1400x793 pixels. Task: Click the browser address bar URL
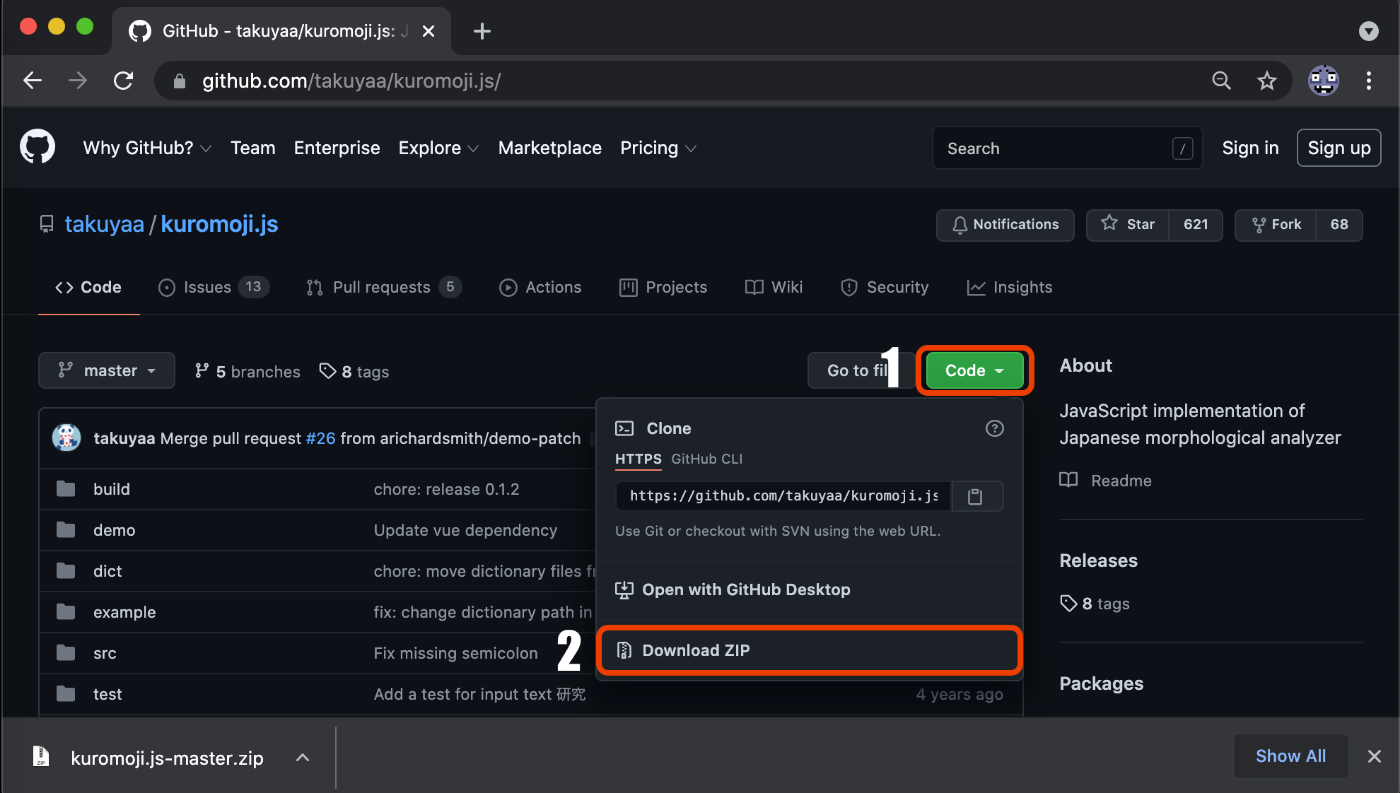351,81
